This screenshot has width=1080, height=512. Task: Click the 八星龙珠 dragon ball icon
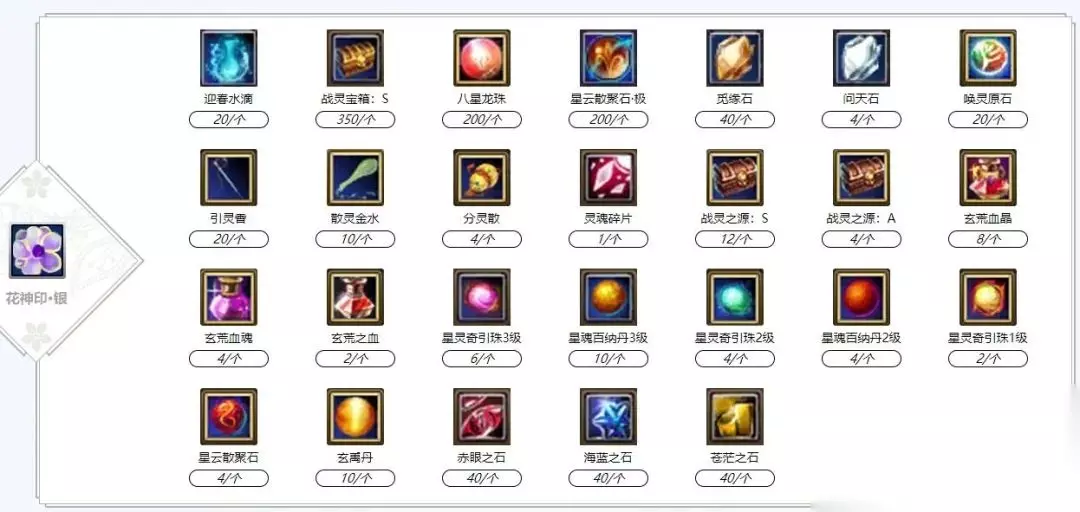(x=482, y=58)
